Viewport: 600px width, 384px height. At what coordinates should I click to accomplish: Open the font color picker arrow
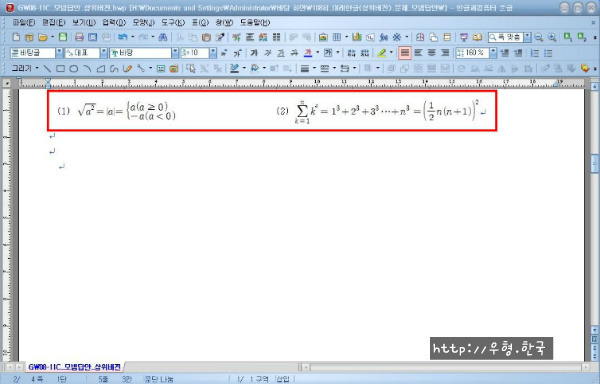318,53
